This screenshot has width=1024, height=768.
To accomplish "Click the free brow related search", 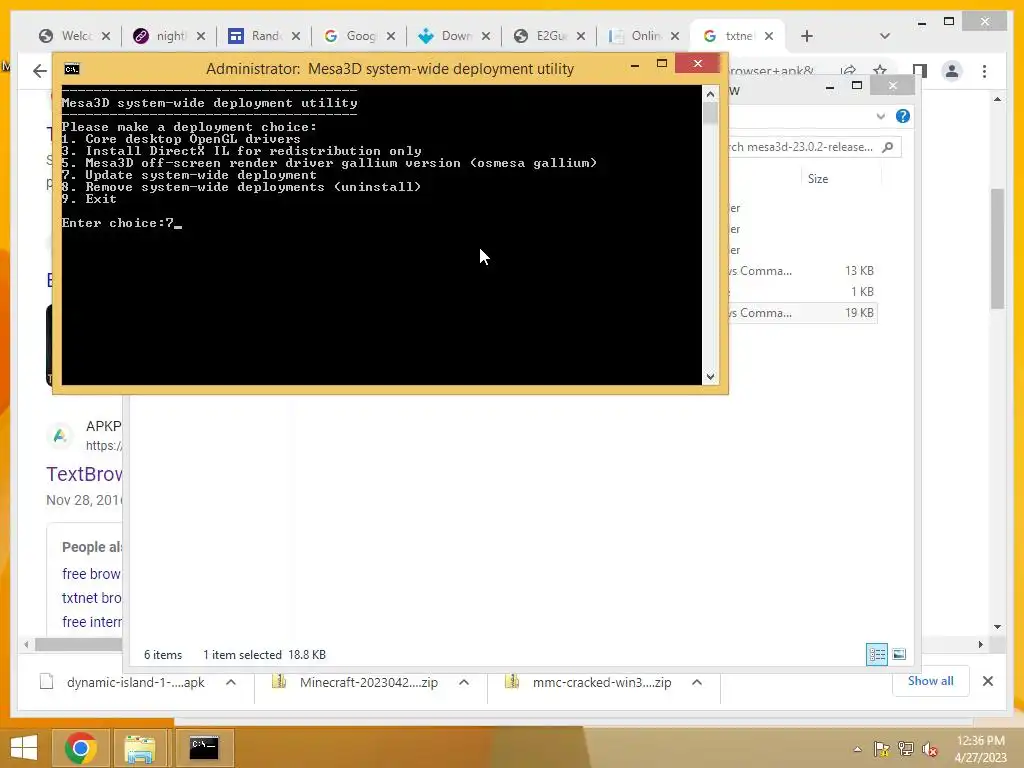I will pyautogui.click(x=91, y=573).
